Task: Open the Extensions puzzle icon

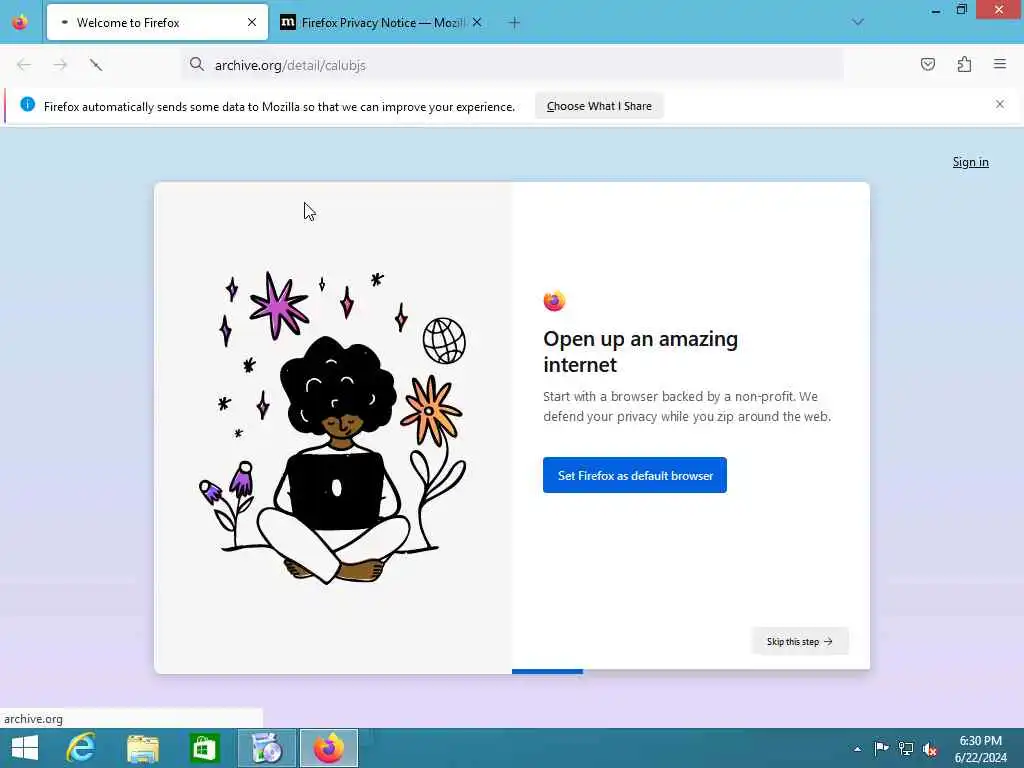Action: (964, 64)
